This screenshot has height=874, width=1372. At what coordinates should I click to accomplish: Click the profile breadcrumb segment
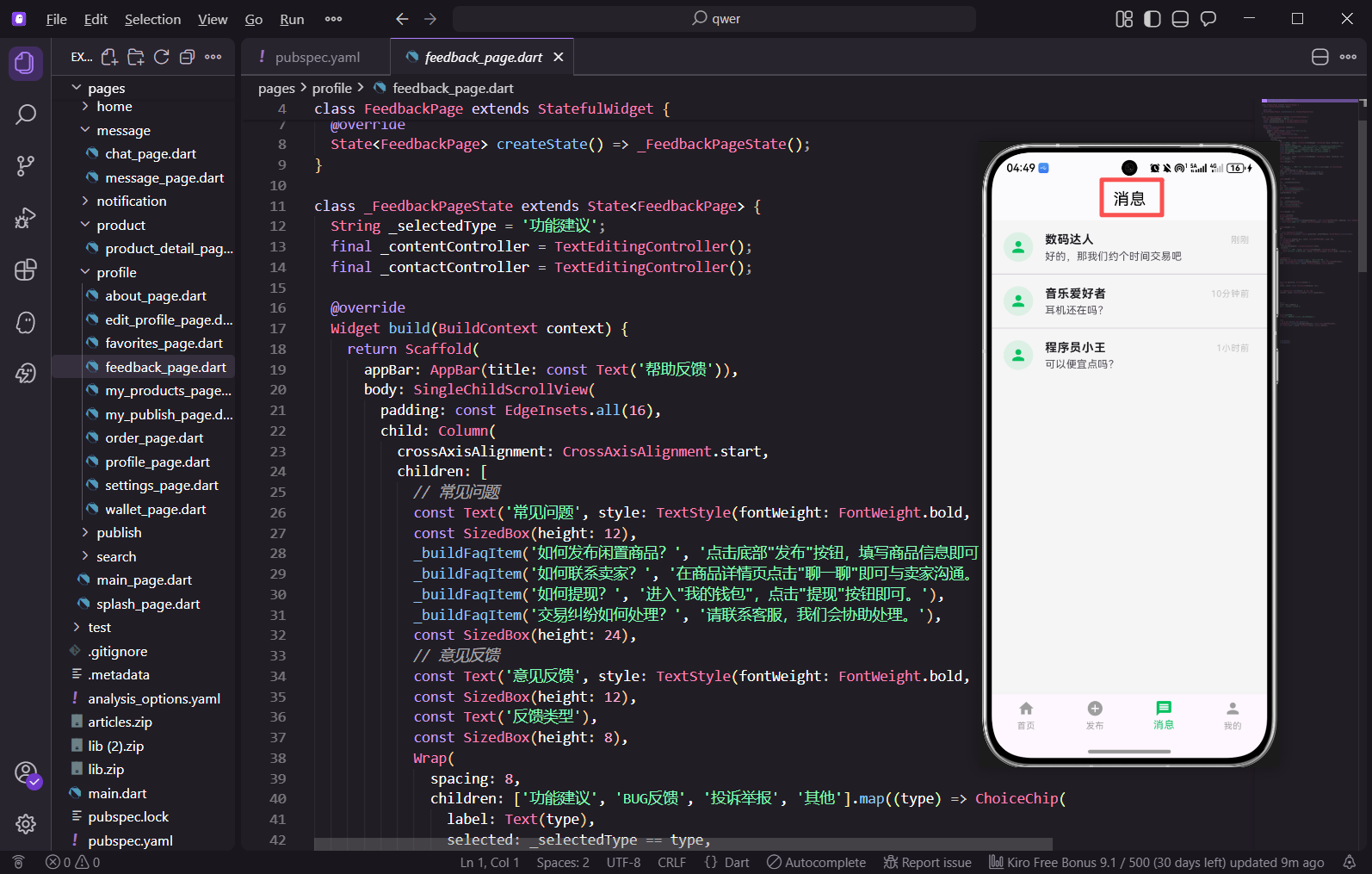[x=331, y=88]
